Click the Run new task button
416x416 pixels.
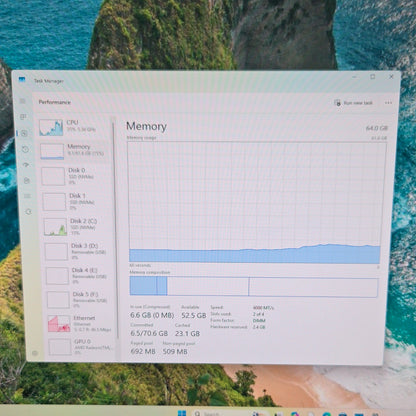point(353,103)
